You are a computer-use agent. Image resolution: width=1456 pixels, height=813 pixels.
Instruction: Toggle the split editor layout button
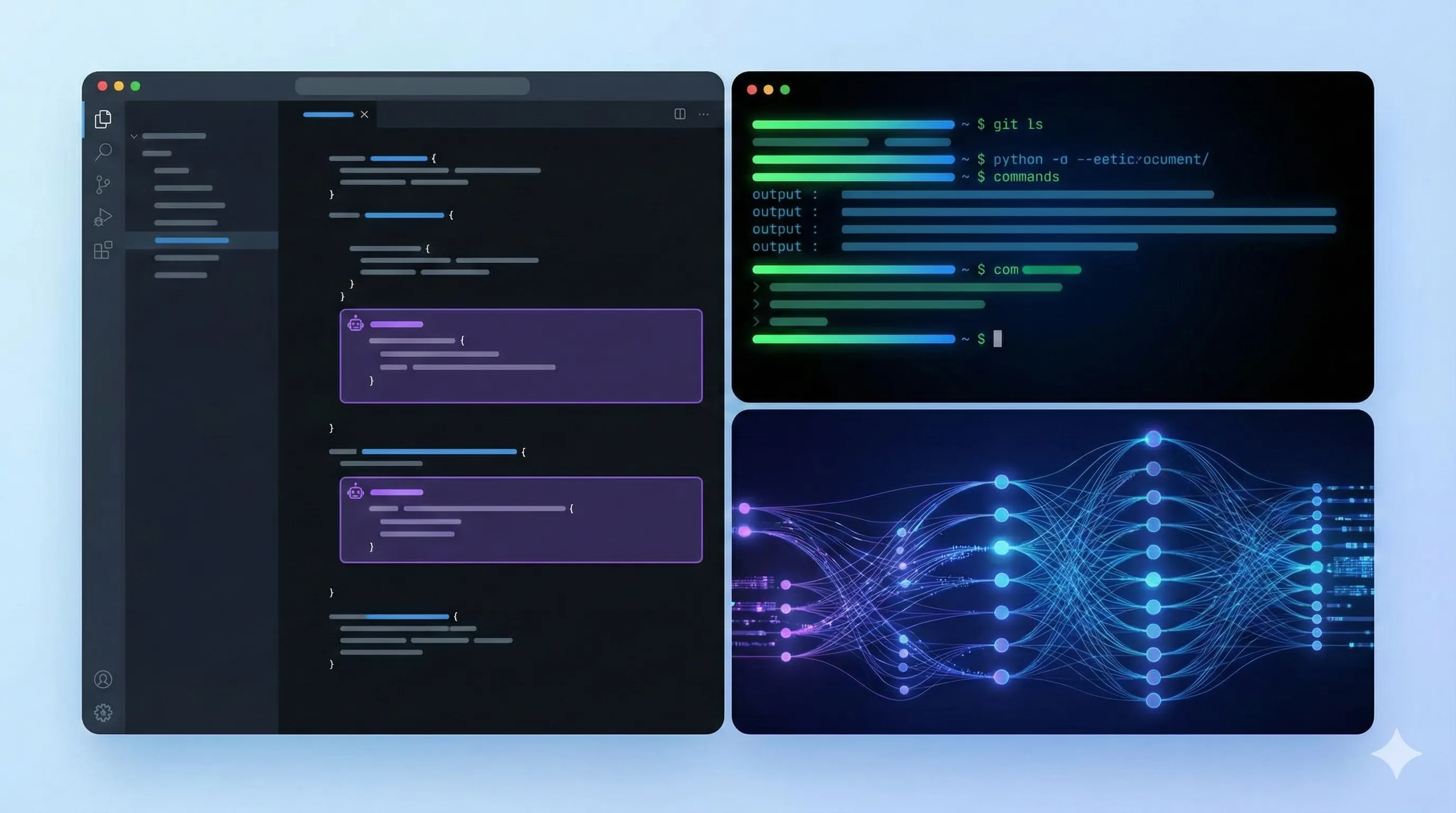[x=680, y=114]
